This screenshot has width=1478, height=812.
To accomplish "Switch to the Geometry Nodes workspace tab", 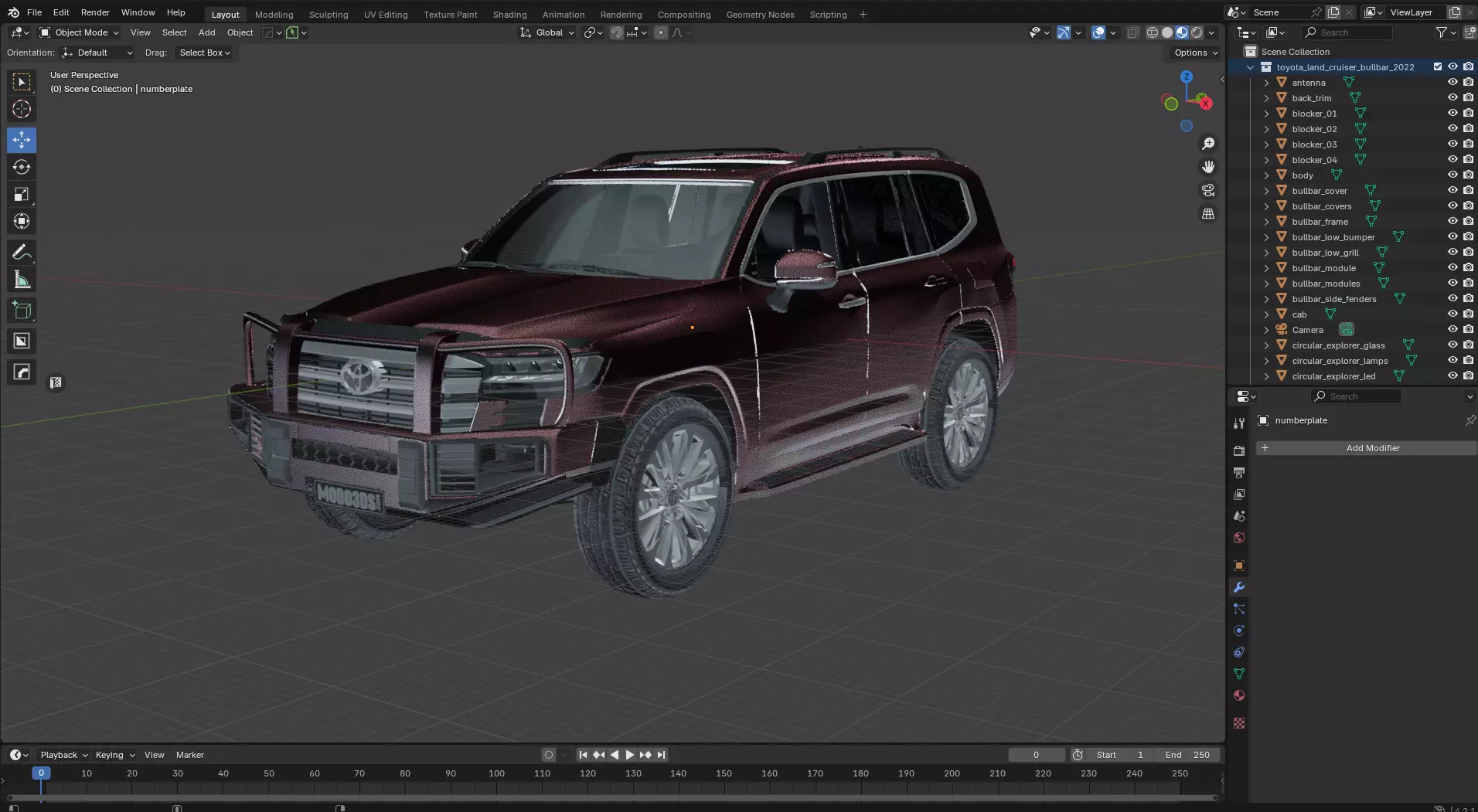I will pos(760,14).
